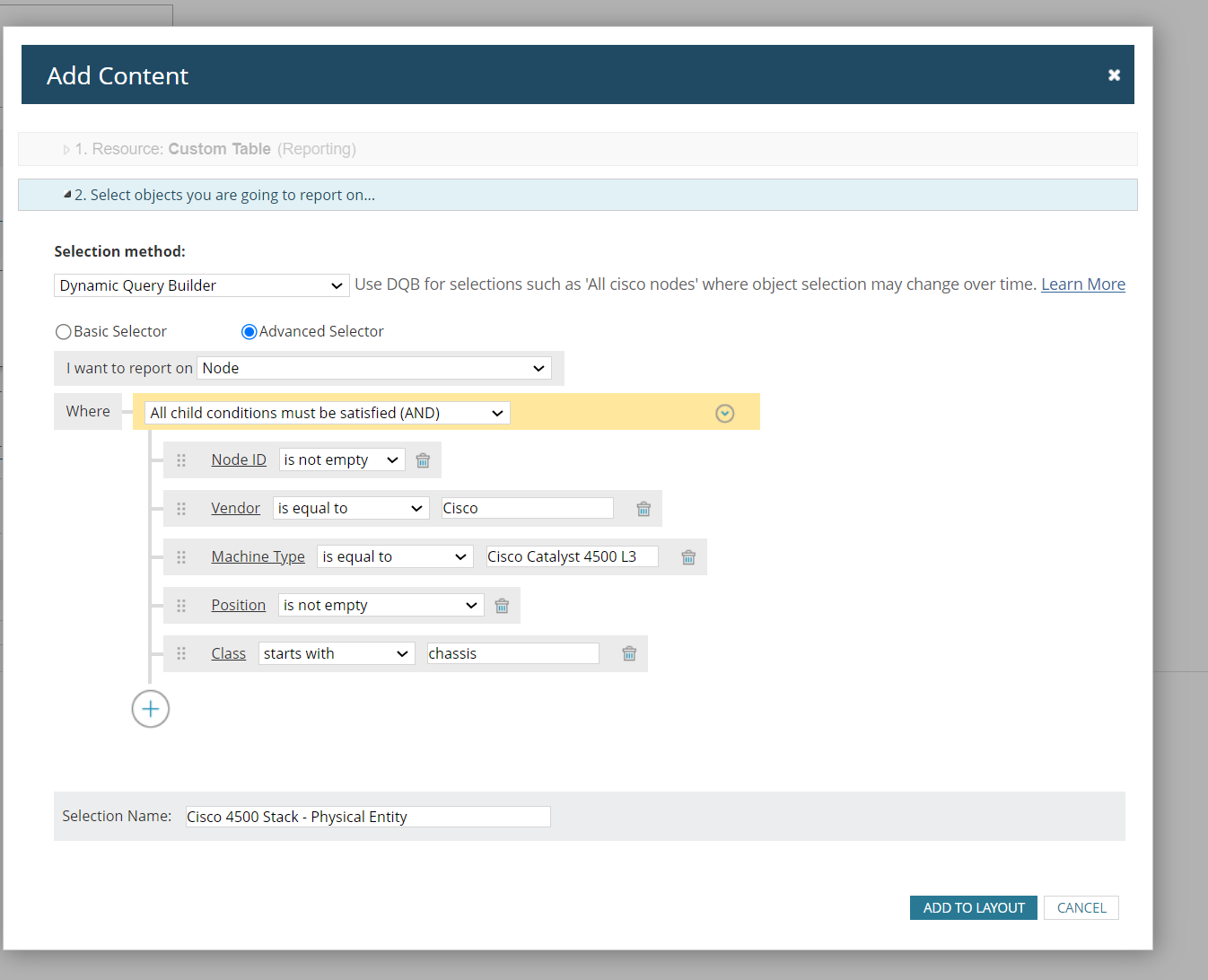Select the Basic Selector radio button
1208x980 pixels.
point(63,332)
